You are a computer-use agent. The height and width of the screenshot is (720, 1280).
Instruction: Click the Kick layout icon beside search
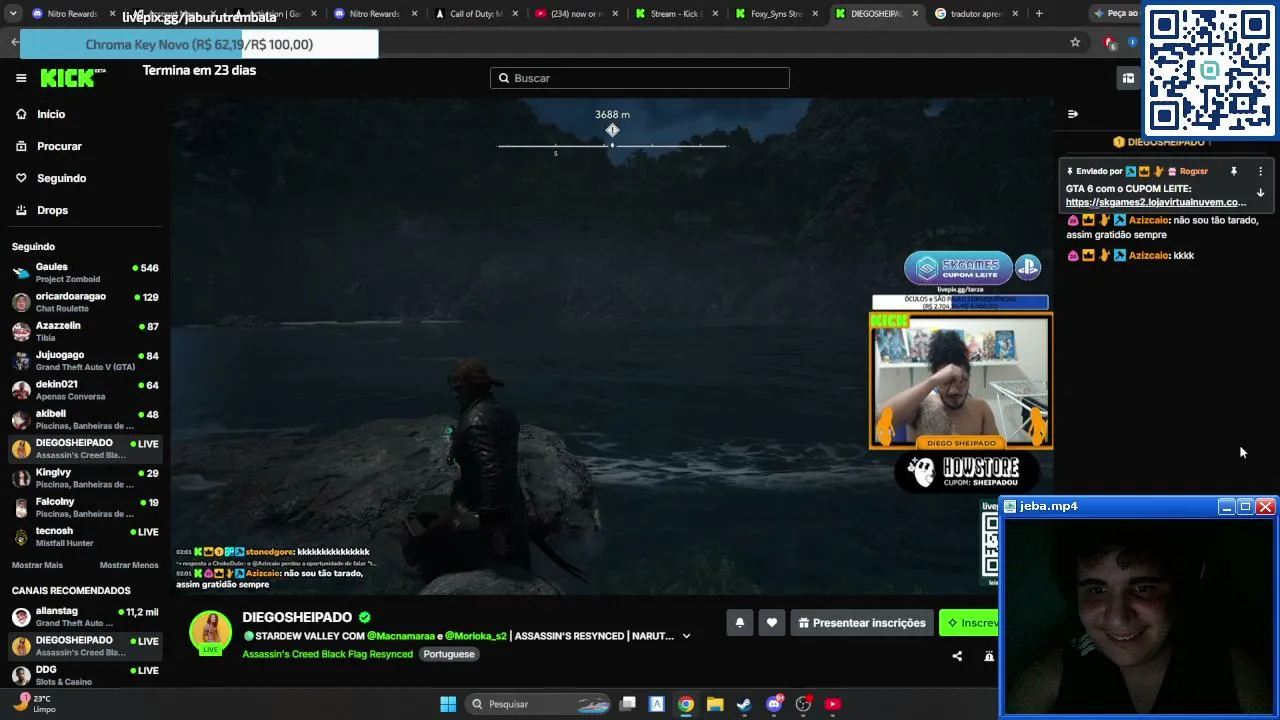1128,78
